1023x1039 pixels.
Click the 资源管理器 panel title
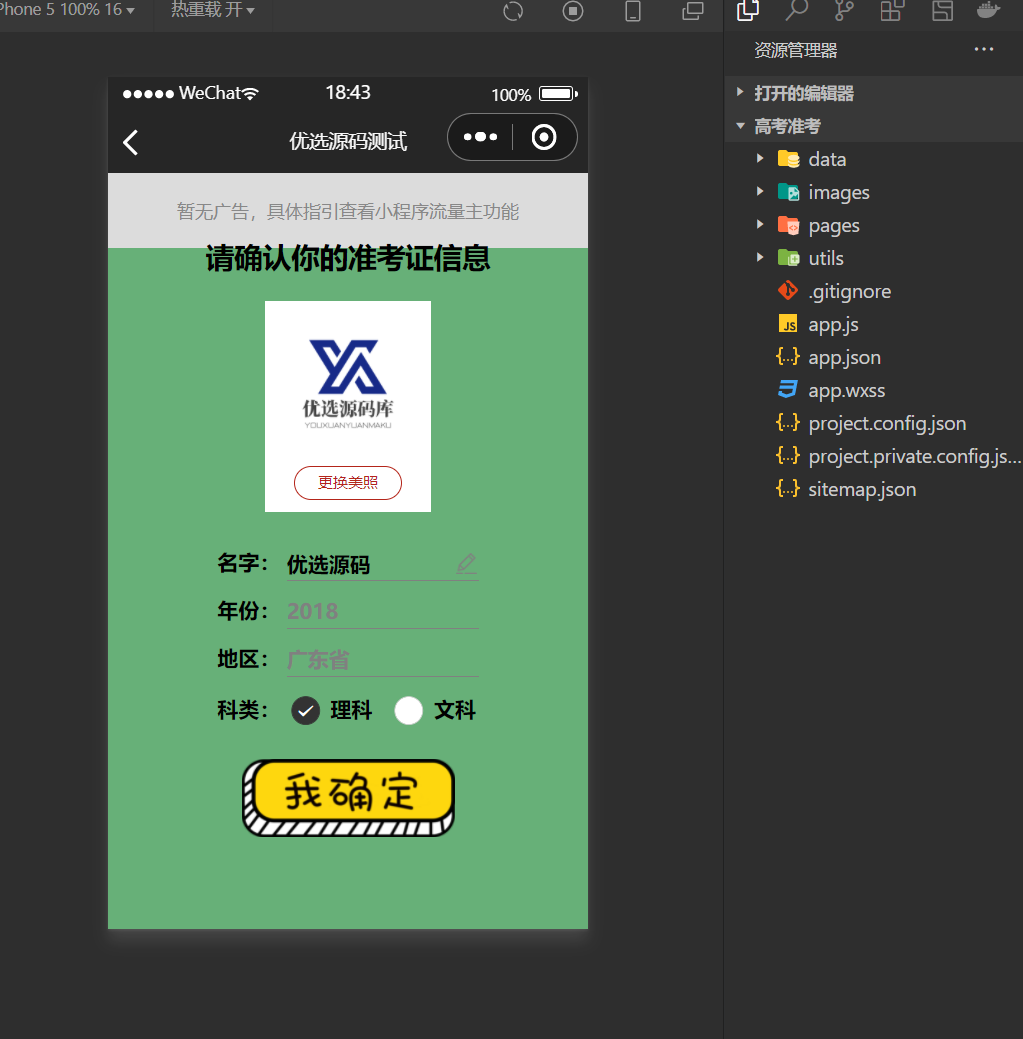[796, 50]
